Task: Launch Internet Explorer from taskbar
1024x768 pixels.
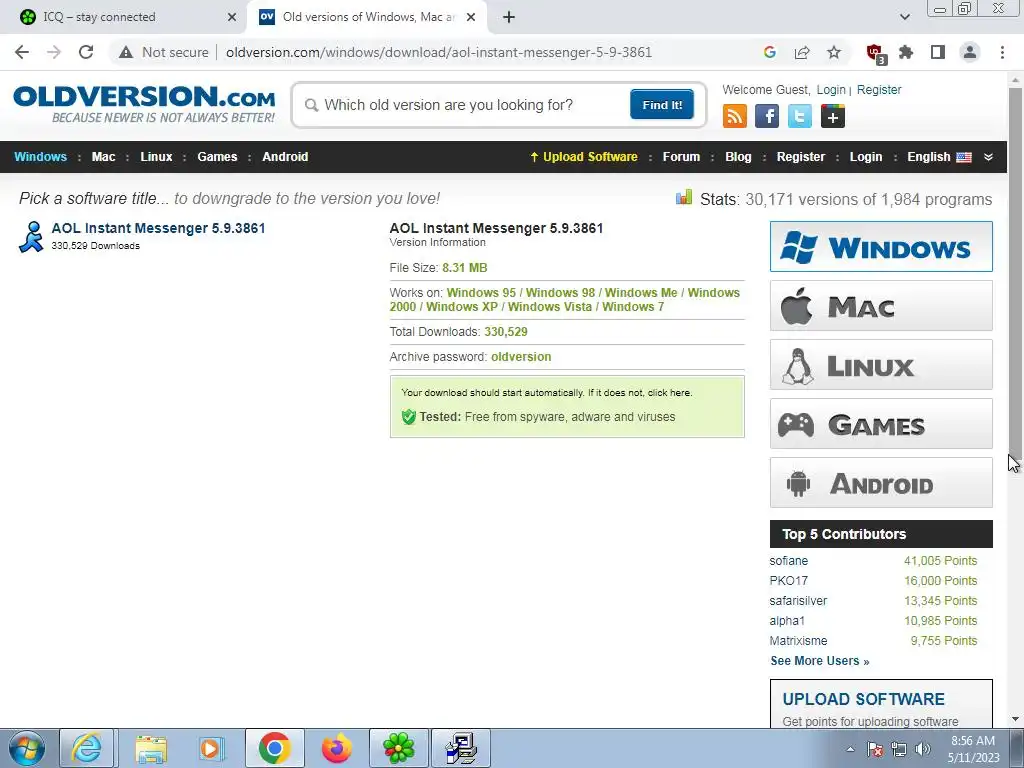Action: 86,748
